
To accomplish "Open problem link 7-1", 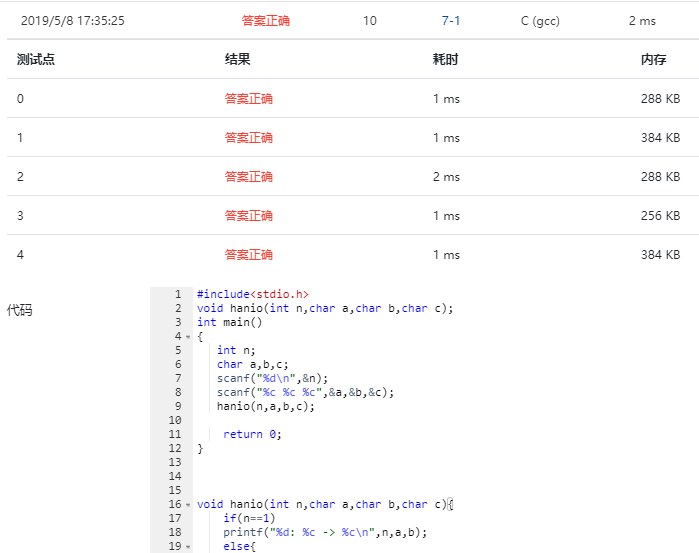I will [450, 21].
